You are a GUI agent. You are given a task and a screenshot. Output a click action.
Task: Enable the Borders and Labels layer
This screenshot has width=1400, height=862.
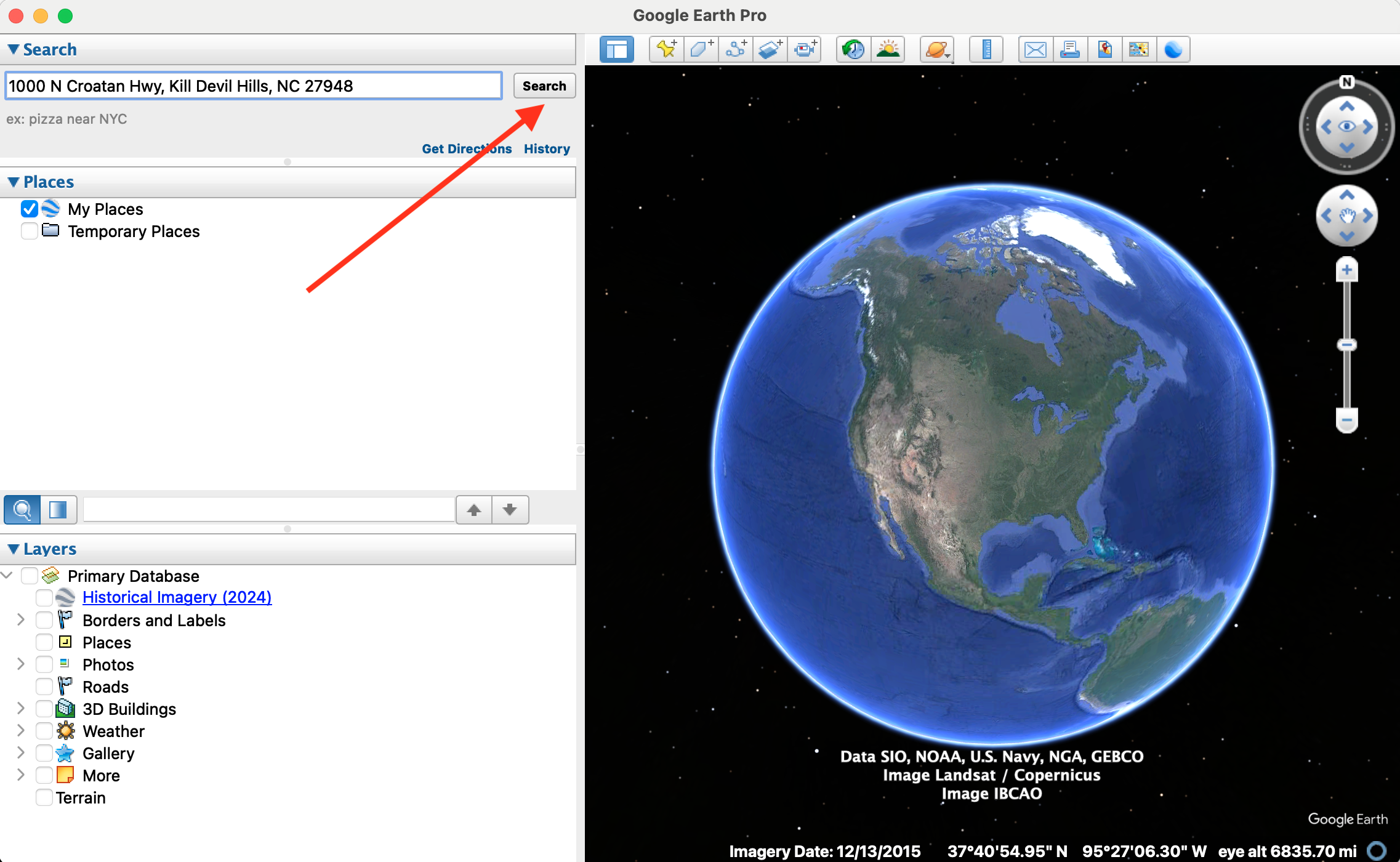pos(44,620)
